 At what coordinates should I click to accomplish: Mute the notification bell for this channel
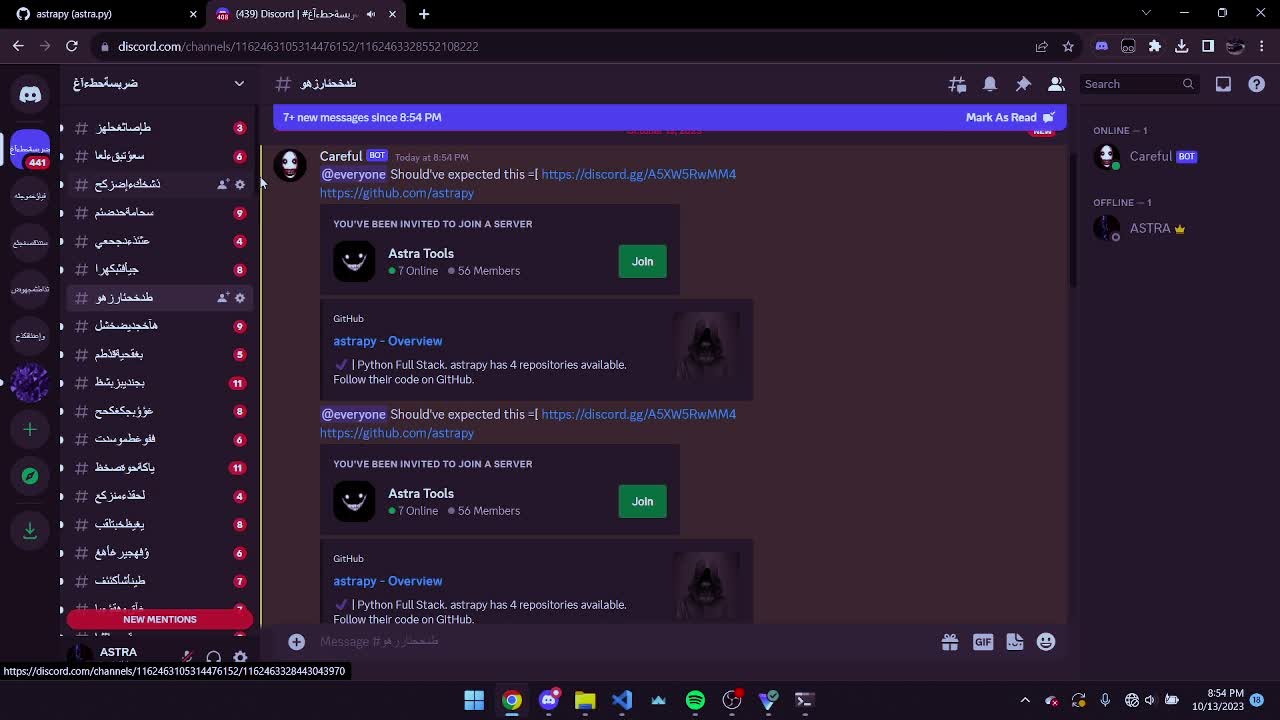pos(990,83)
